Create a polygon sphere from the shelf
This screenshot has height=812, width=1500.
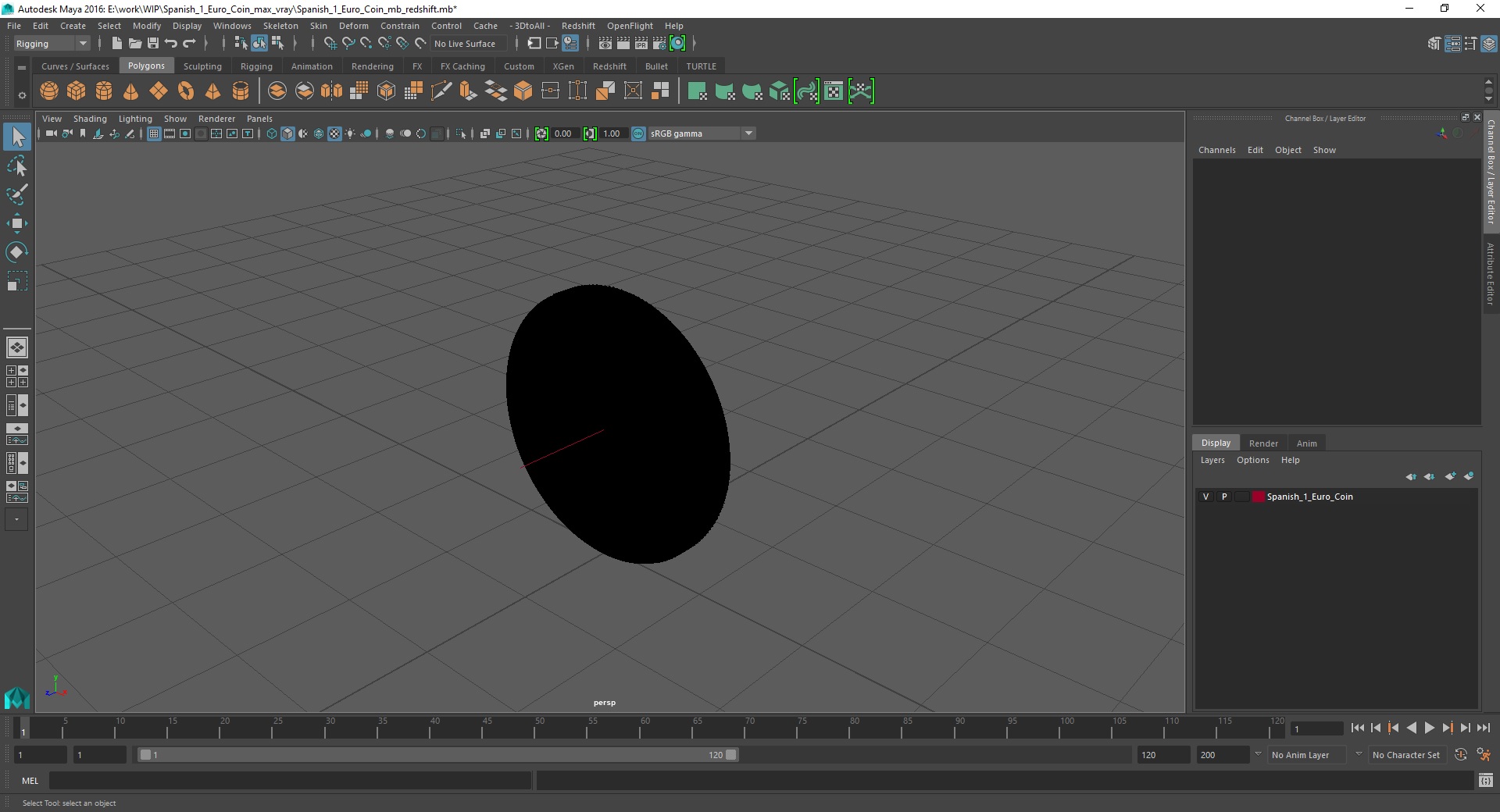(49, 91)
